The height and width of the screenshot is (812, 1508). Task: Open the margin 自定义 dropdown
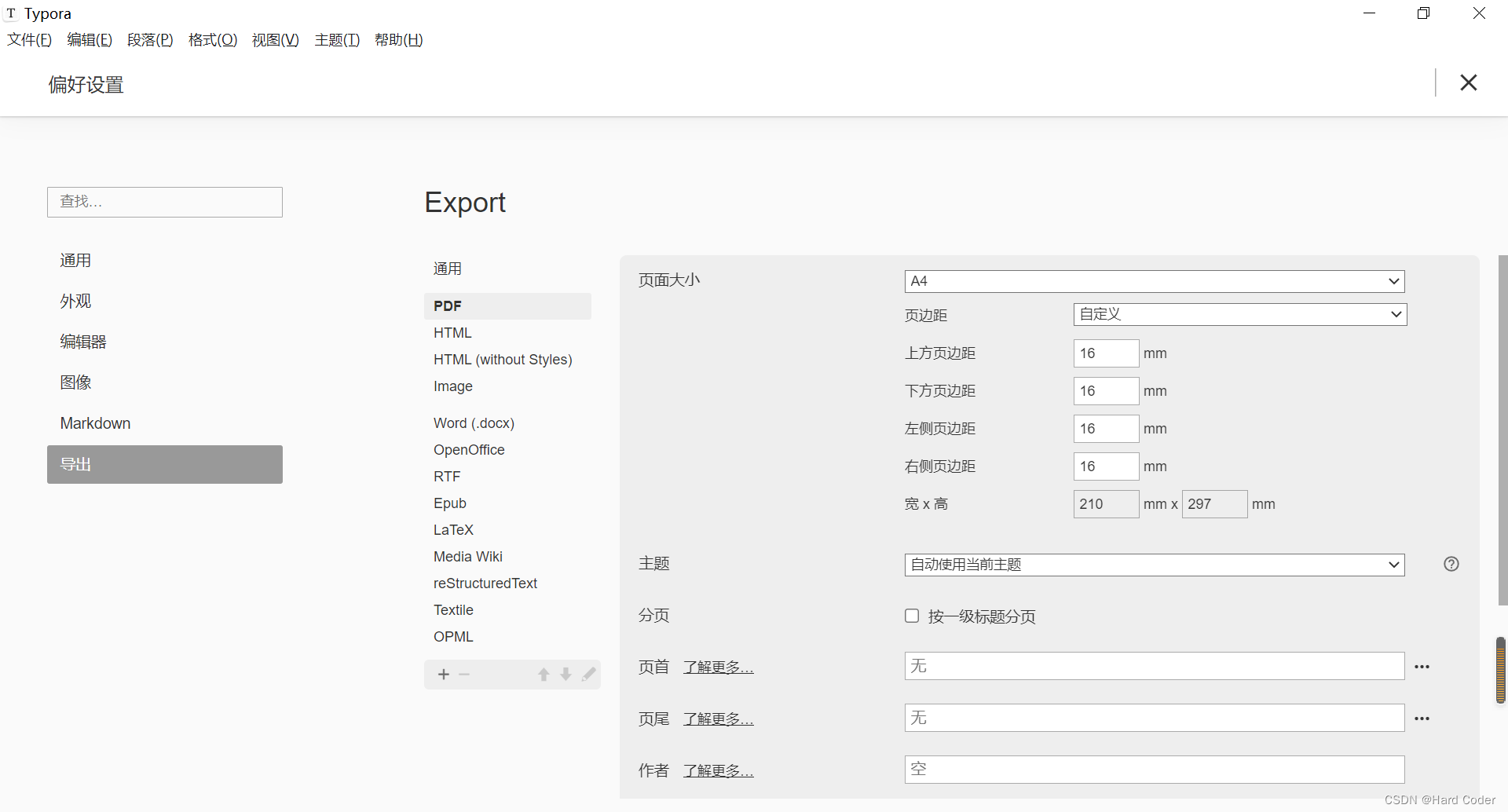[x=1240, y=314]
